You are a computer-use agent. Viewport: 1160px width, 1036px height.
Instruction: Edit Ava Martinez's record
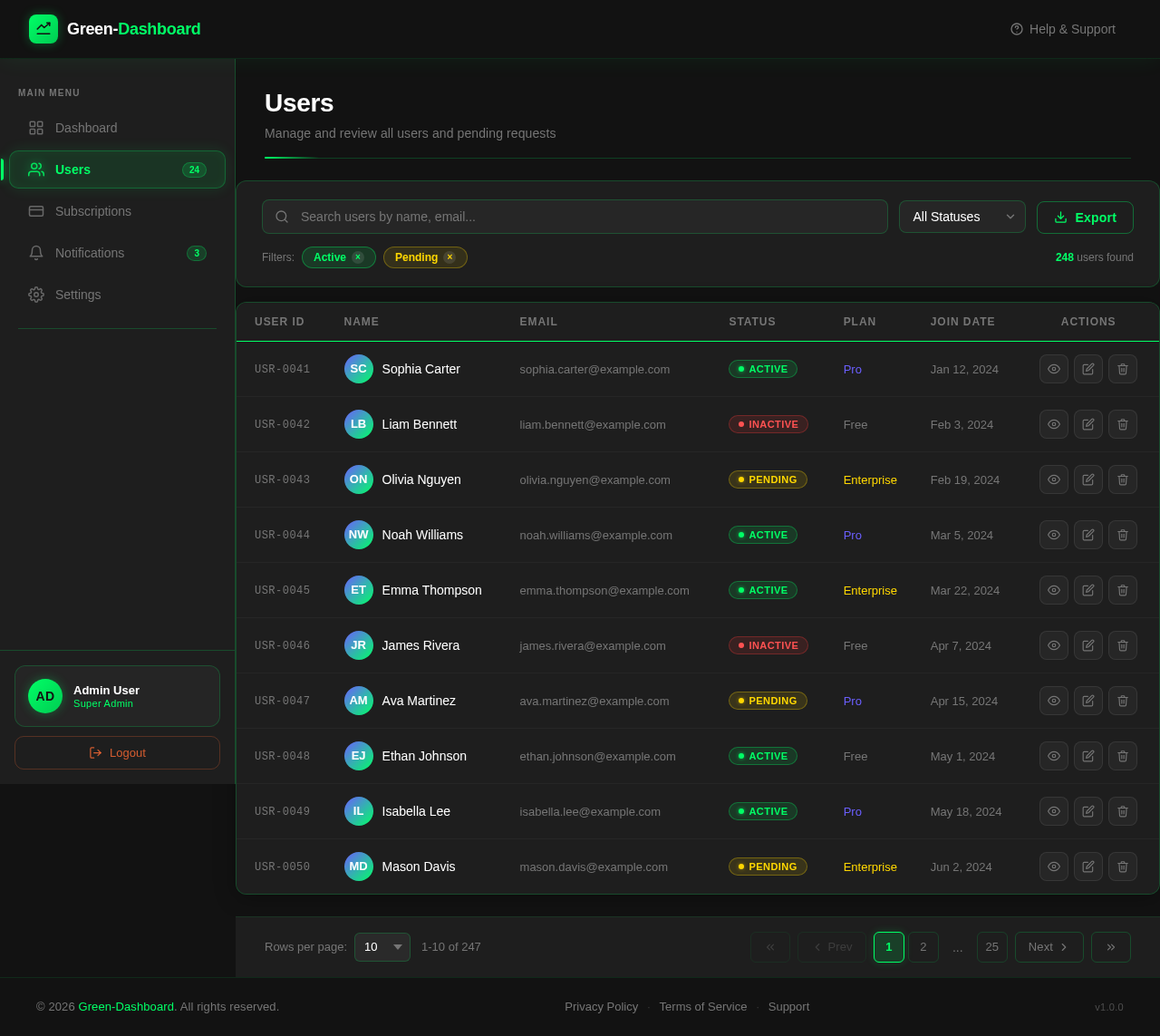click(x=1088, y=701)
